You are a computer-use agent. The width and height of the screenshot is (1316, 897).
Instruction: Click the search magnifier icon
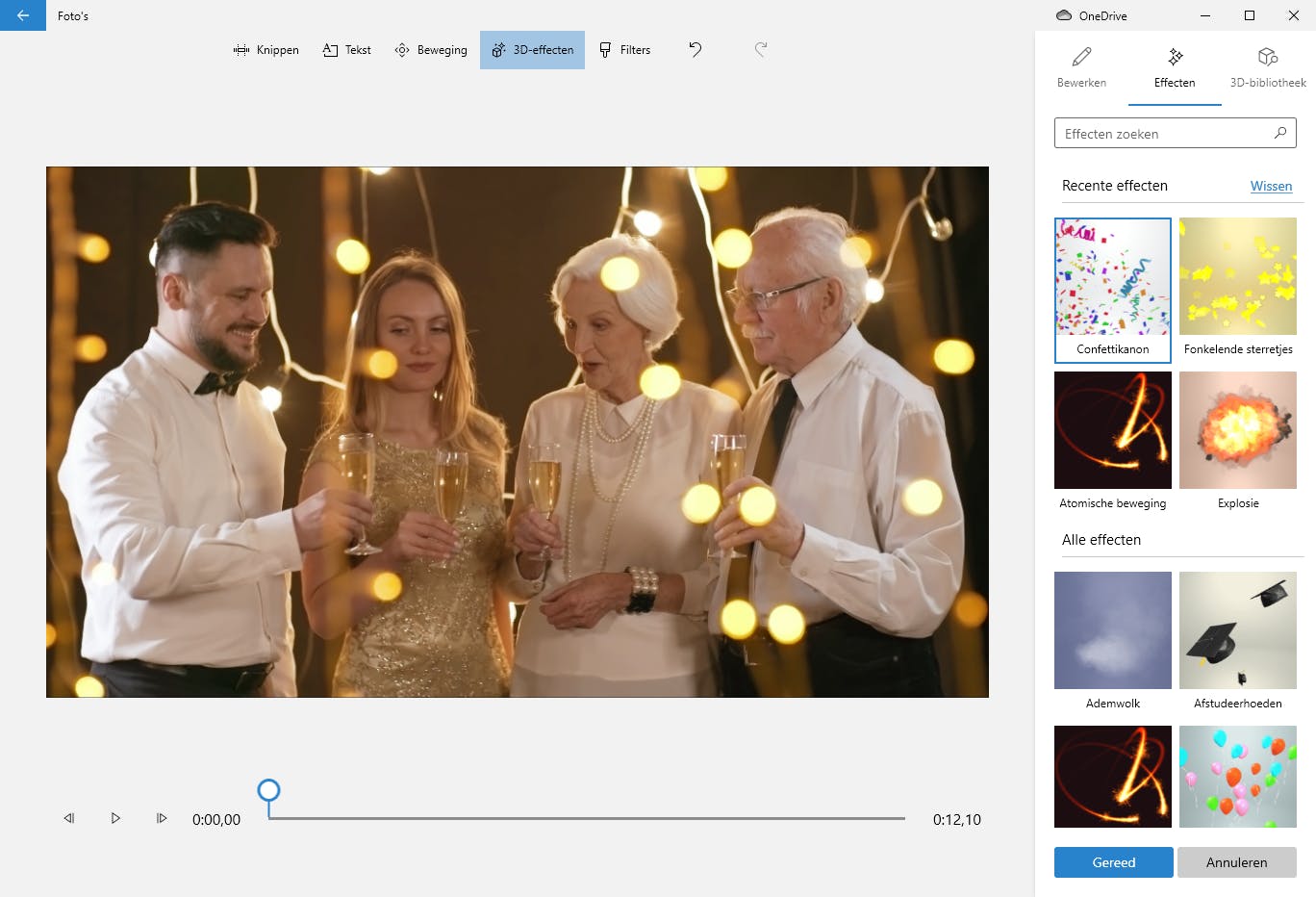(1280, 133)
